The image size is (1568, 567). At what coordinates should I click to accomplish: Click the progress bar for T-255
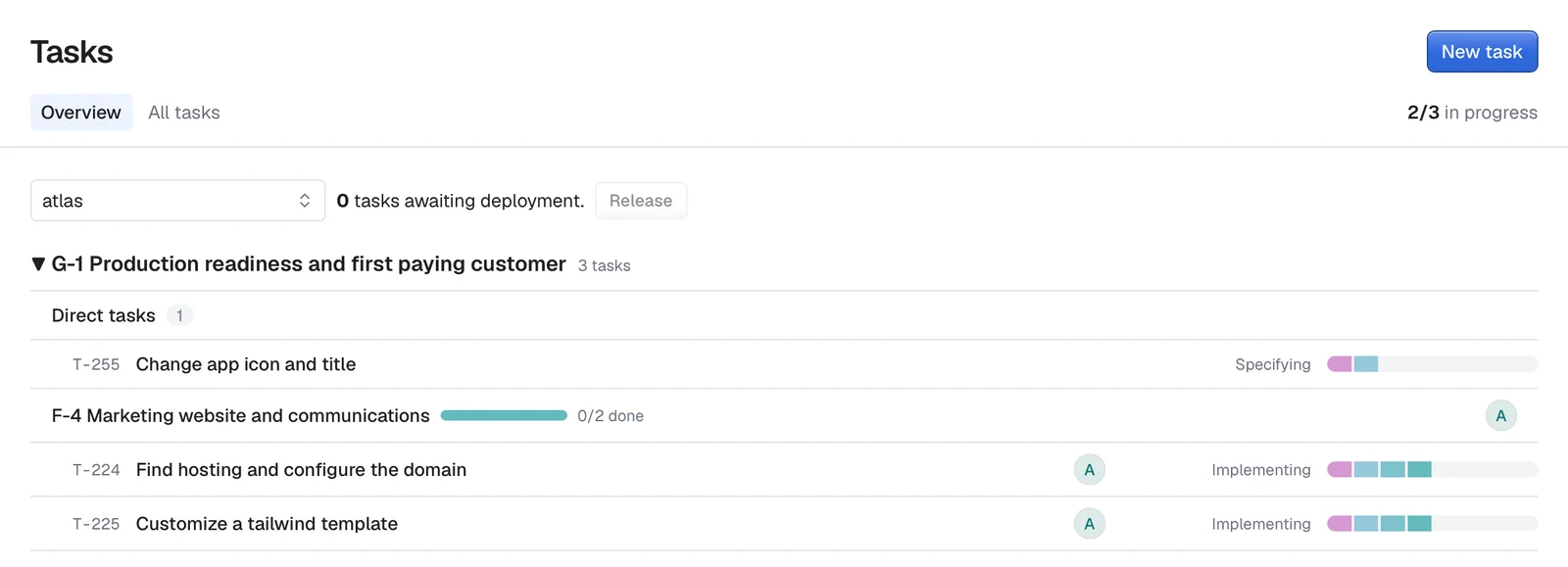click(x=1433, y=364)
